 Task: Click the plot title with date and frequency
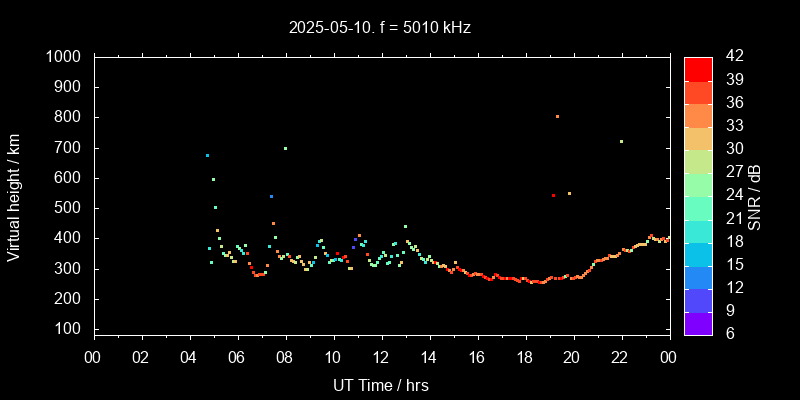pos(378,27)
